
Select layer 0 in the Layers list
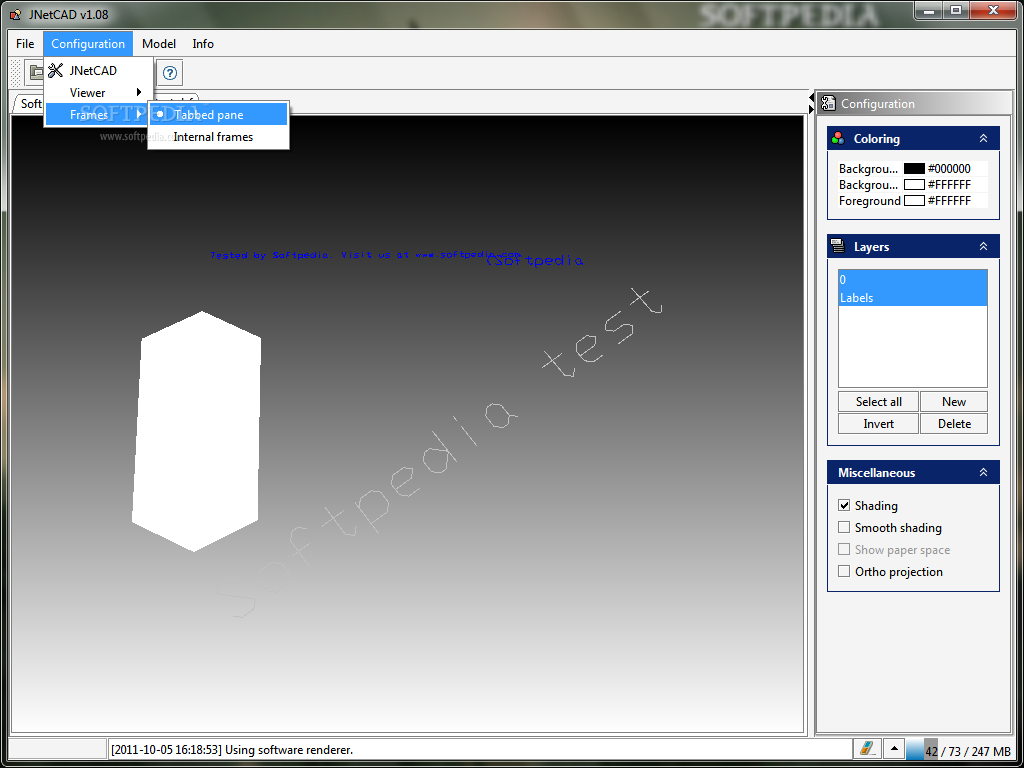912,280
